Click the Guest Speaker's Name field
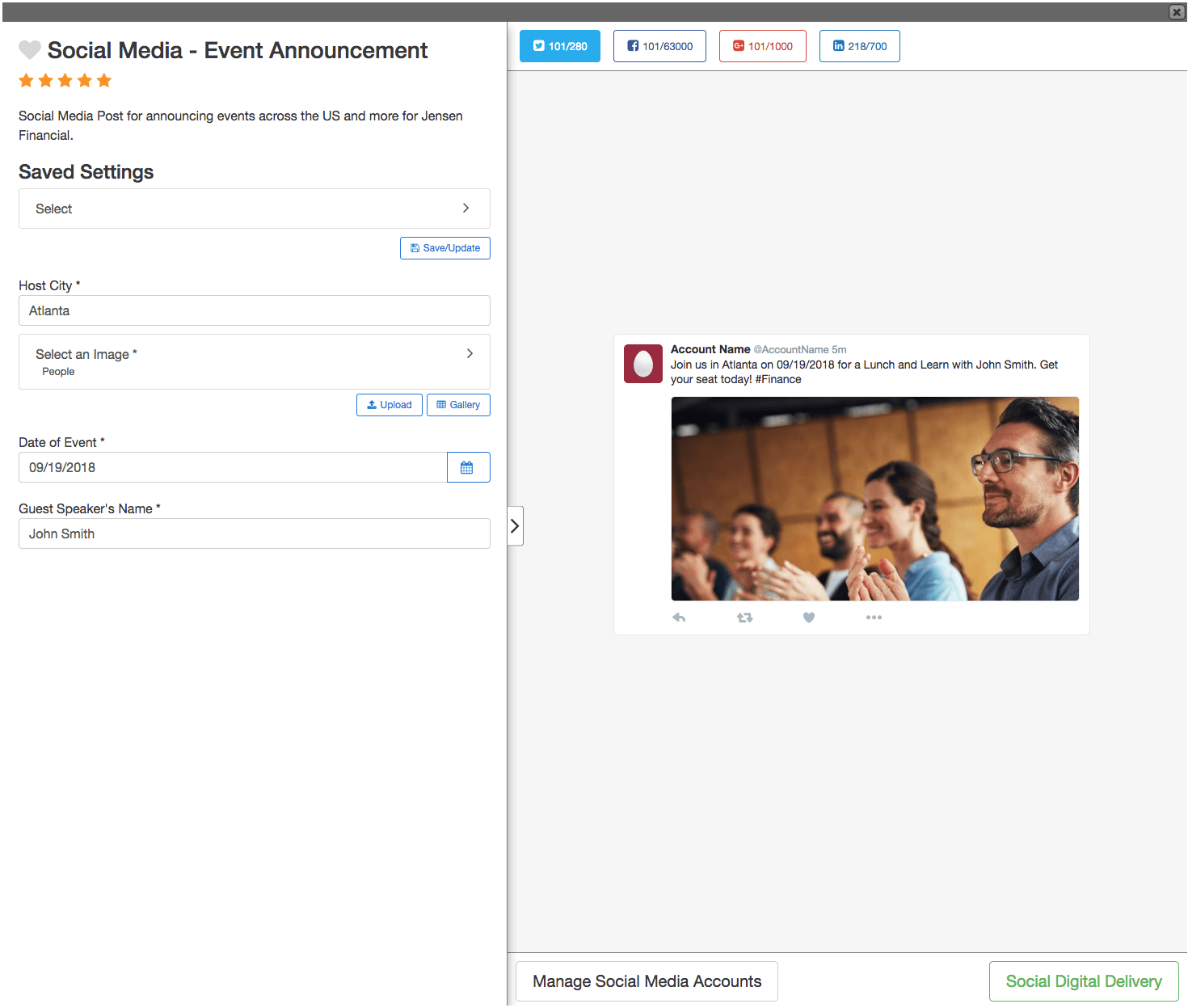This screenshot has width=1188, height=1008. tap(255, 534)
